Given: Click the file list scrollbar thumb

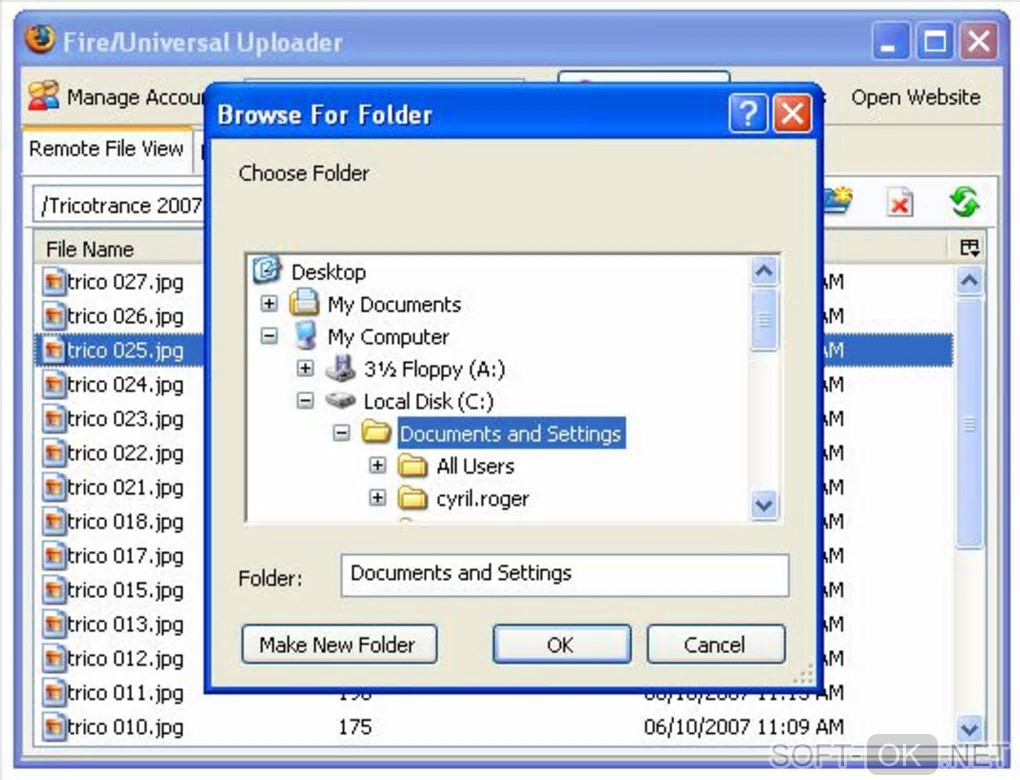Looking at the screenshot, I should pyautogui.click(x=969, y=424).
